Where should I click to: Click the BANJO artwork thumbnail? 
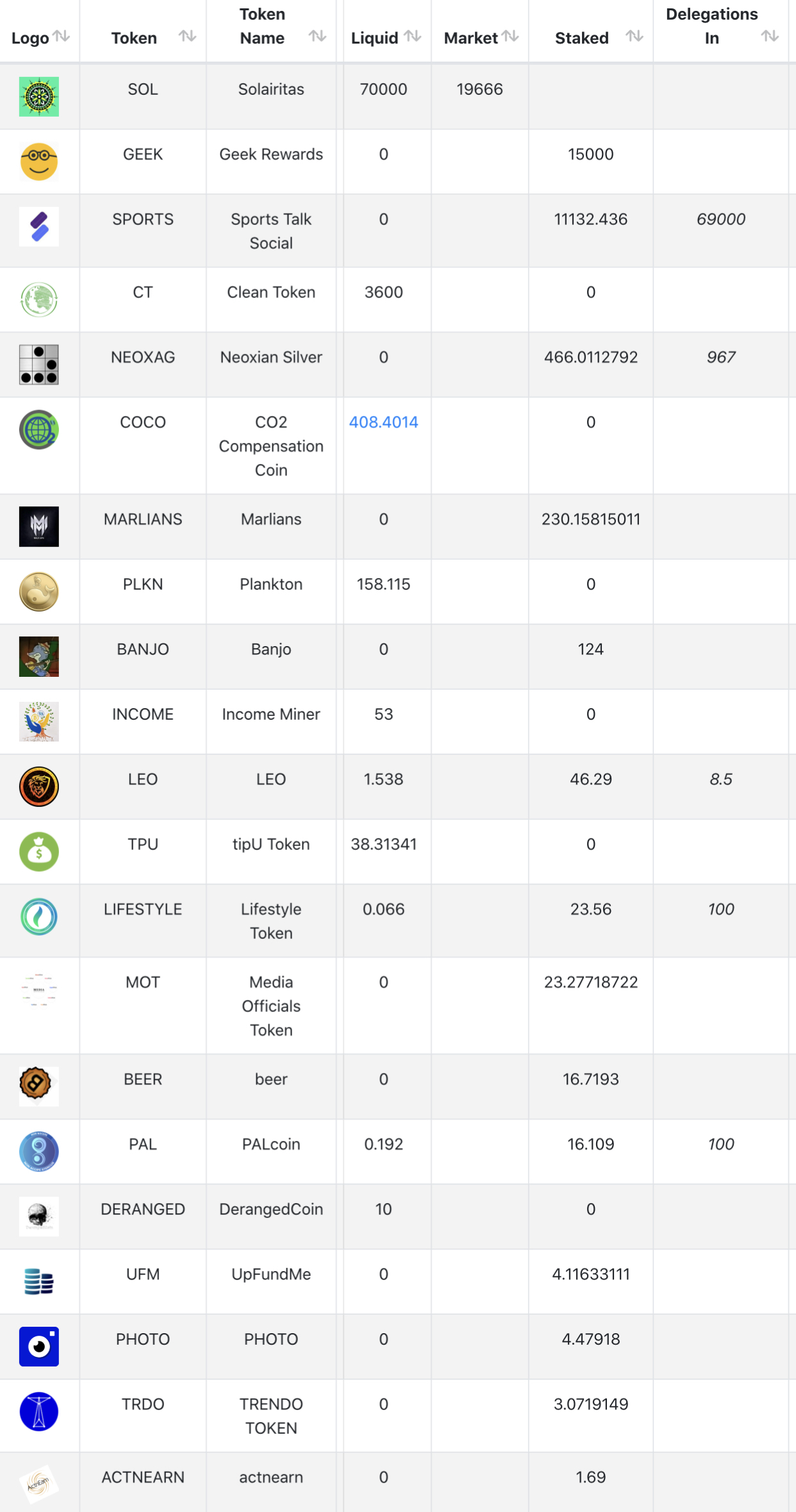(39, 657)
